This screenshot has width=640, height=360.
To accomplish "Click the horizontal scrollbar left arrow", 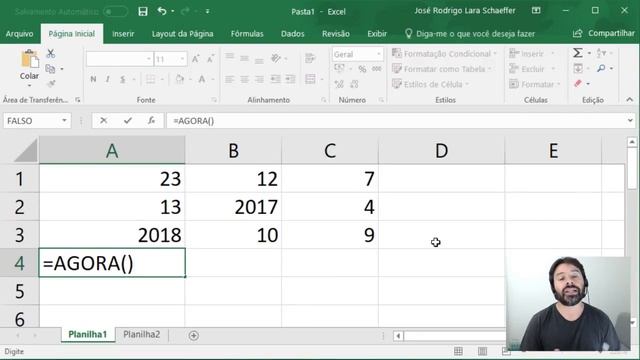I will pyautogui.click(x=398, y=336).
